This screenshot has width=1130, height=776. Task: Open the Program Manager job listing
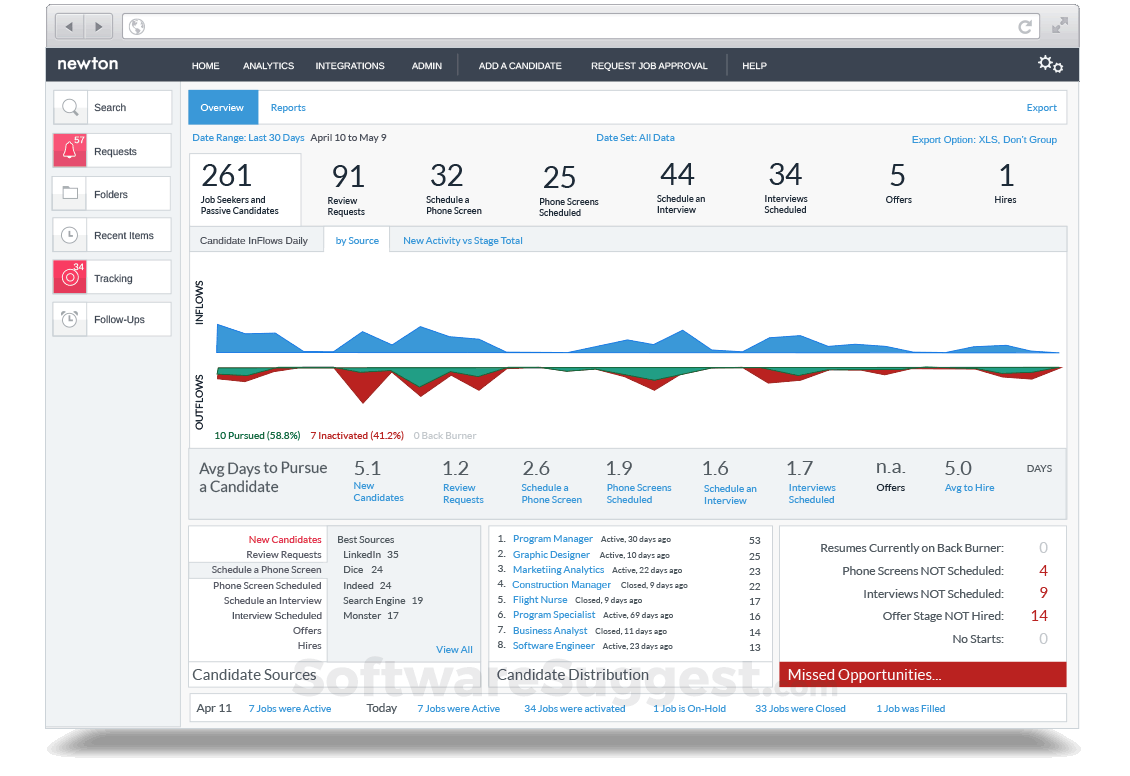pos(553,538)
